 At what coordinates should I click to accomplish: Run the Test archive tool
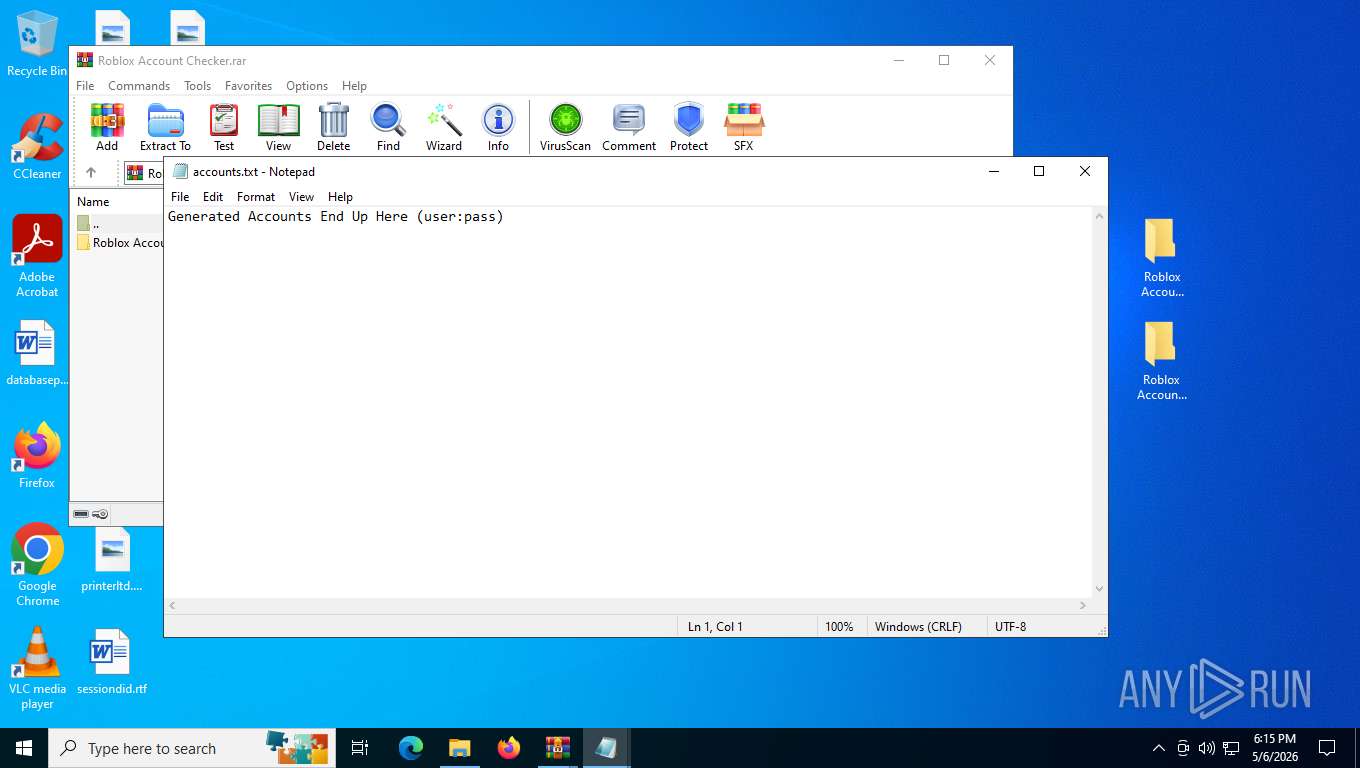tap(224, 127)
